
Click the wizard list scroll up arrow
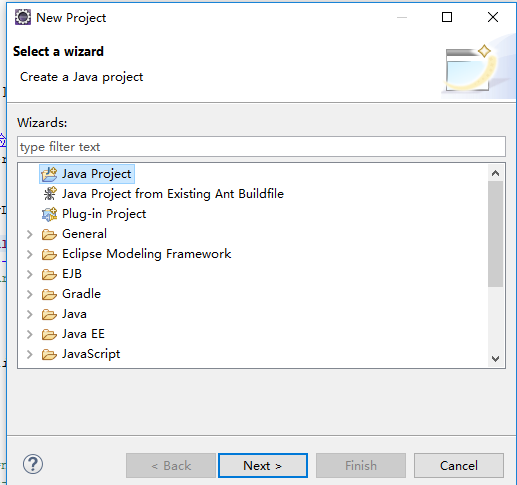495,173
